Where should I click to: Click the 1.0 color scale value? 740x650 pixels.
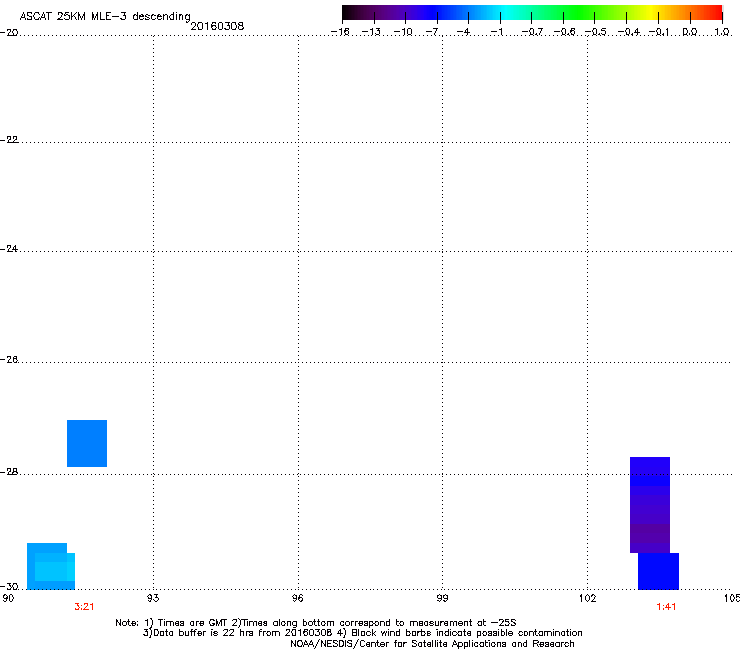pyautogui.click(x=722, y=32)
